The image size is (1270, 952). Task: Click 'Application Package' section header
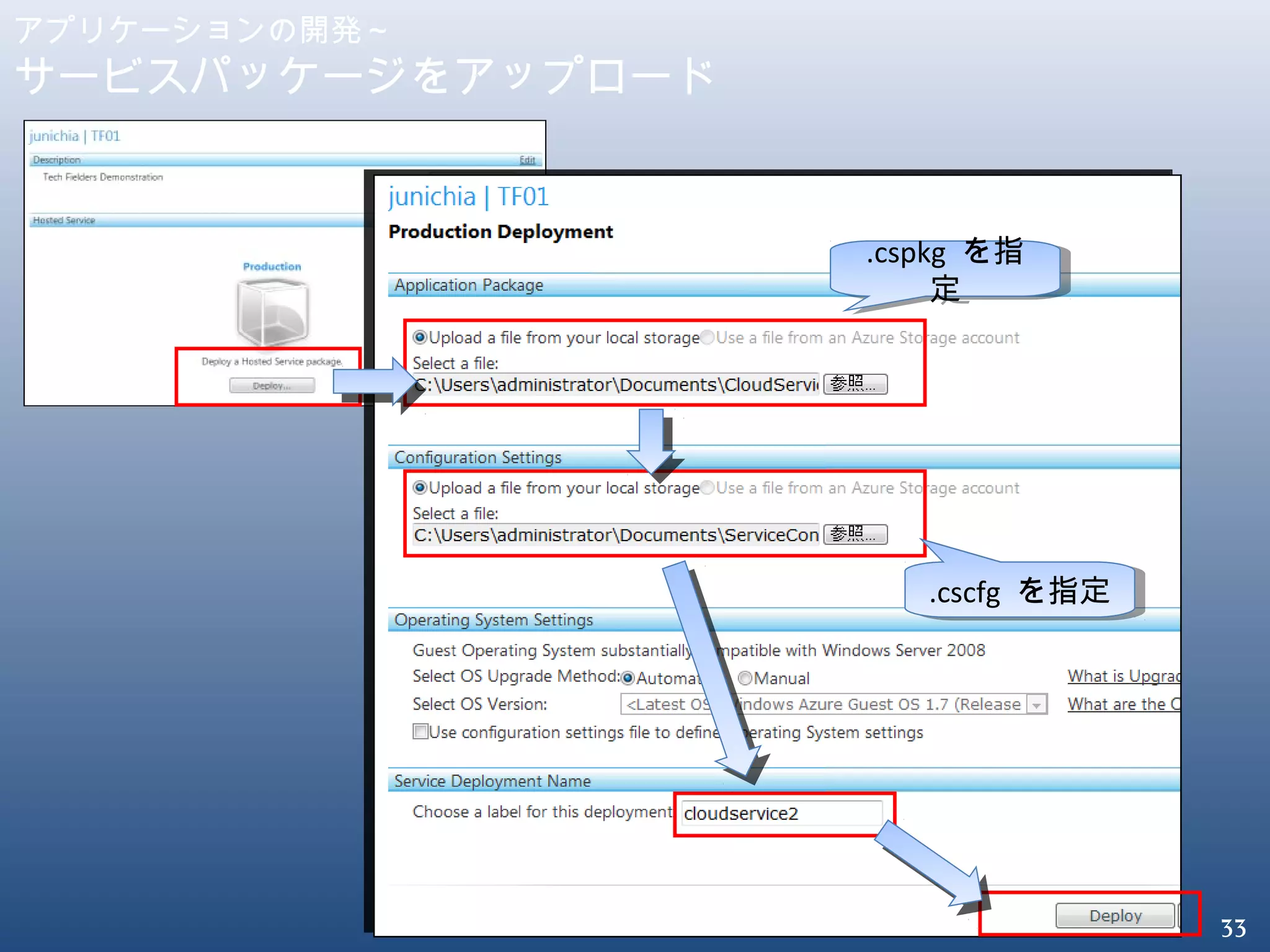click(469, 285)
